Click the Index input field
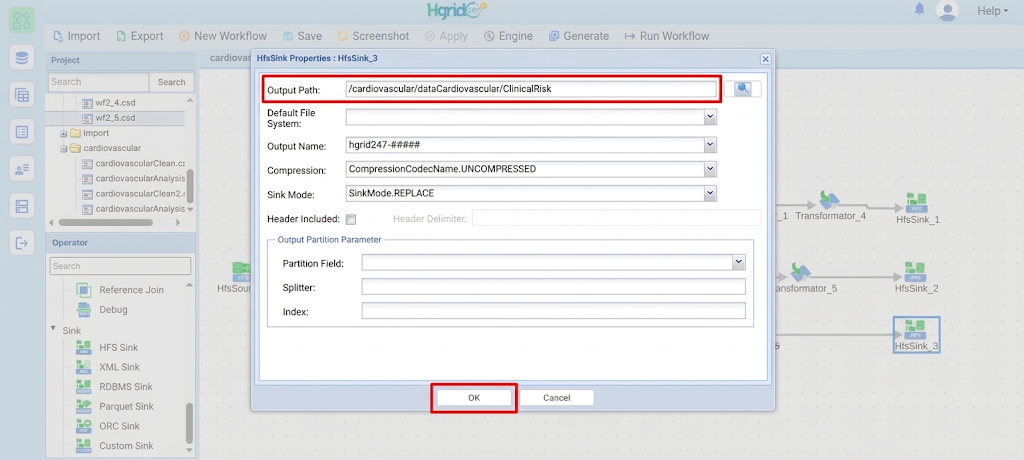This screenshot has width=1024, height=460. pos(553,311)
